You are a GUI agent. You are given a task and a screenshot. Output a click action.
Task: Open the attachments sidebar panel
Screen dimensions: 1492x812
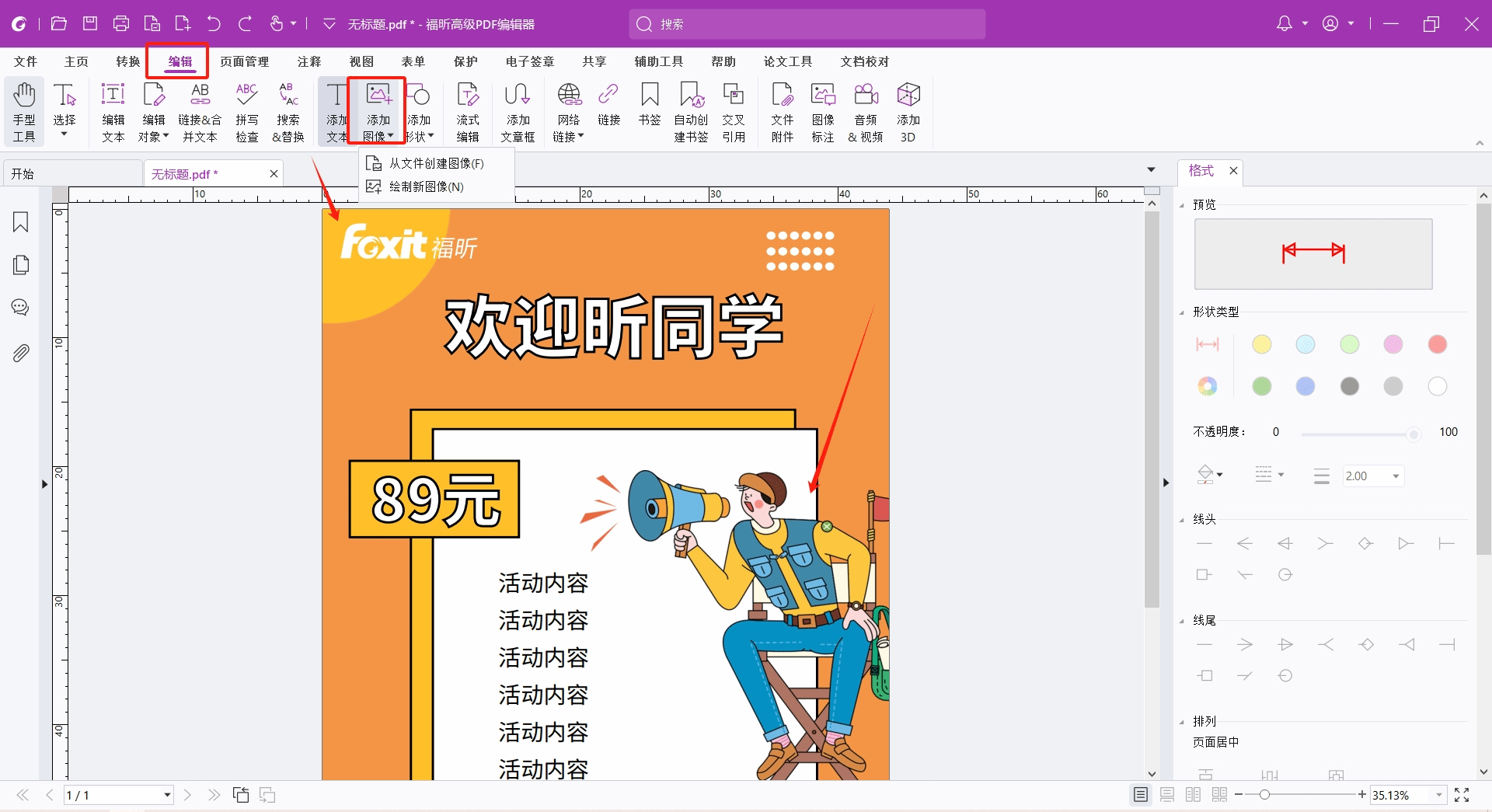coord(21,354)
